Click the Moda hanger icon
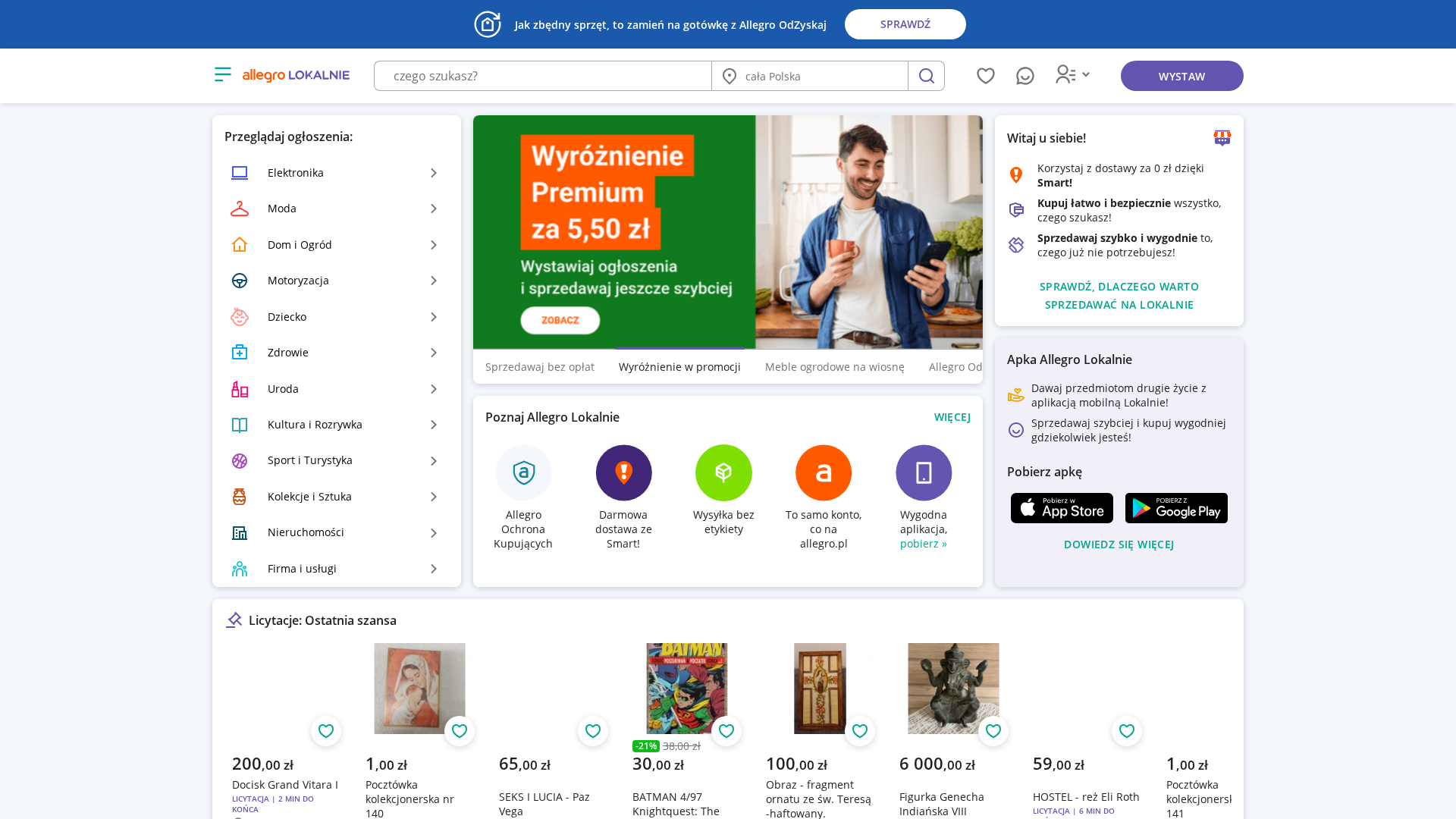Image resolution: width=1456 pixels, height=819 pixels. coord(240,209)
